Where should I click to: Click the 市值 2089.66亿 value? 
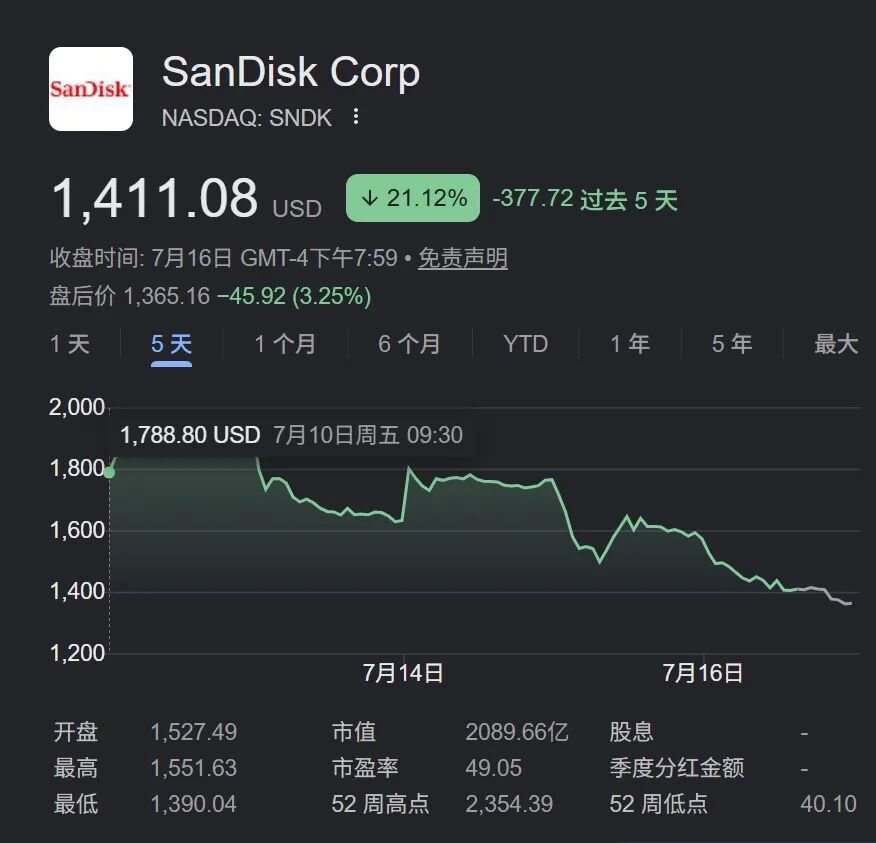(x=517, y=732)
